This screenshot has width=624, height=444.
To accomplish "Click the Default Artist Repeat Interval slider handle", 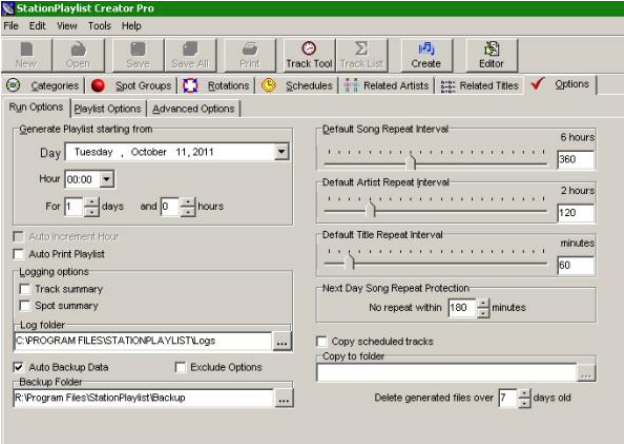I will click(371, 209).
